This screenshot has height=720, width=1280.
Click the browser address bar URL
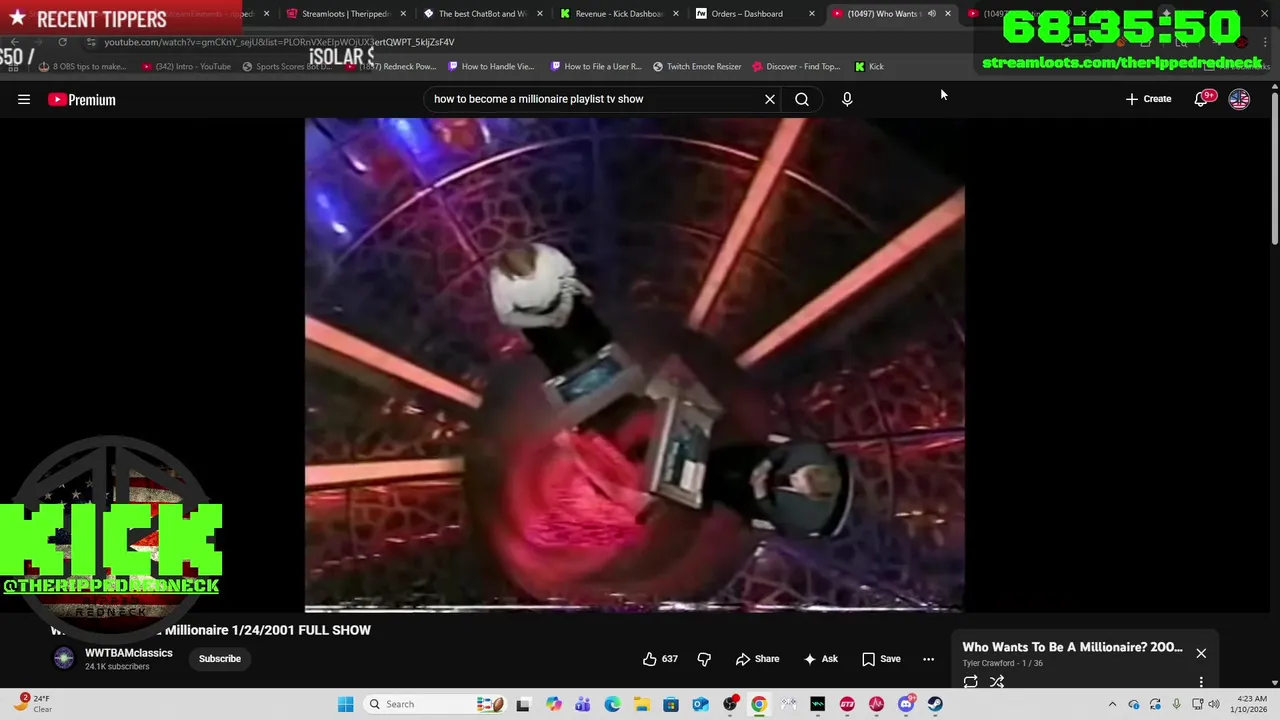pos(280,42)
